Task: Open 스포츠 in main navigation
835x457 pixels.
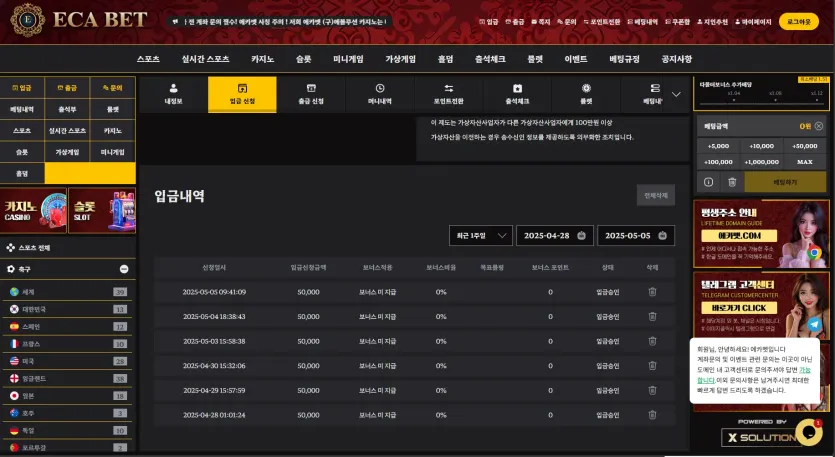Action: (148, 59)
